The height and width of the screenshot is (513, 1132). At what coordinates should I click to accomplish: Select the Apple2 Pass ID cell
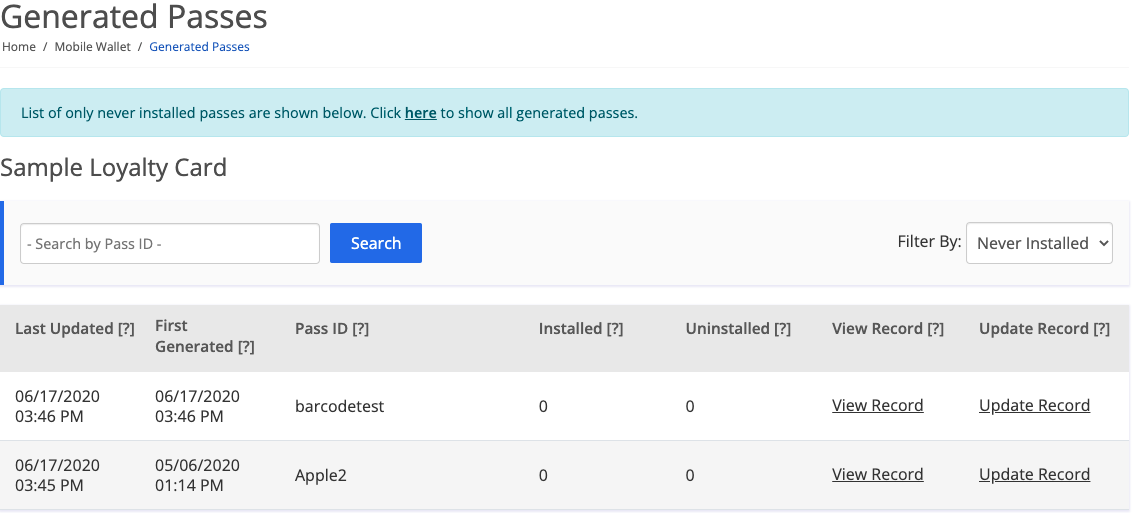(x=320, y=476)
